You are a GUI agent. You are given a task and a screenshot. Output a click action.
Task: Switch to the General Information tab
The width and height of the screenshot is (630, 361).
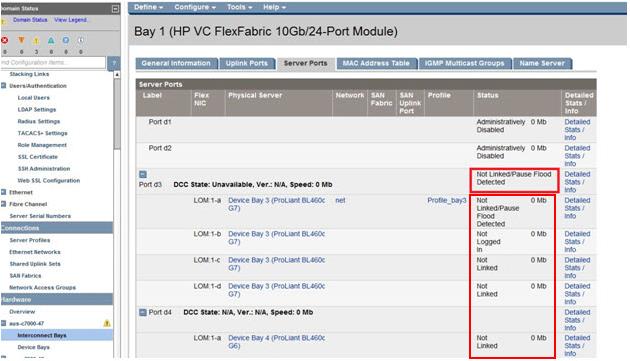pyautogui.click(x=176, y=64)
